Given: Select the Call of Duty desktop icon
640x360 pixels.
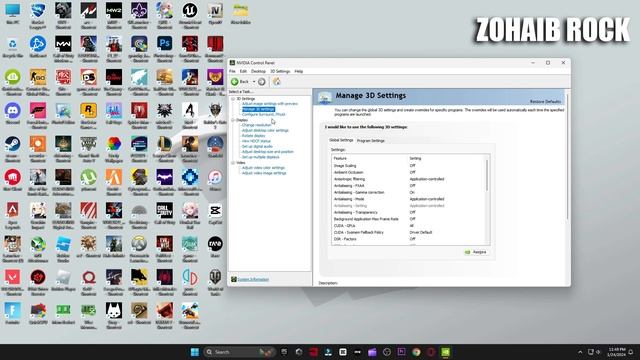Looking at the screenshot, I should (164, 214).
